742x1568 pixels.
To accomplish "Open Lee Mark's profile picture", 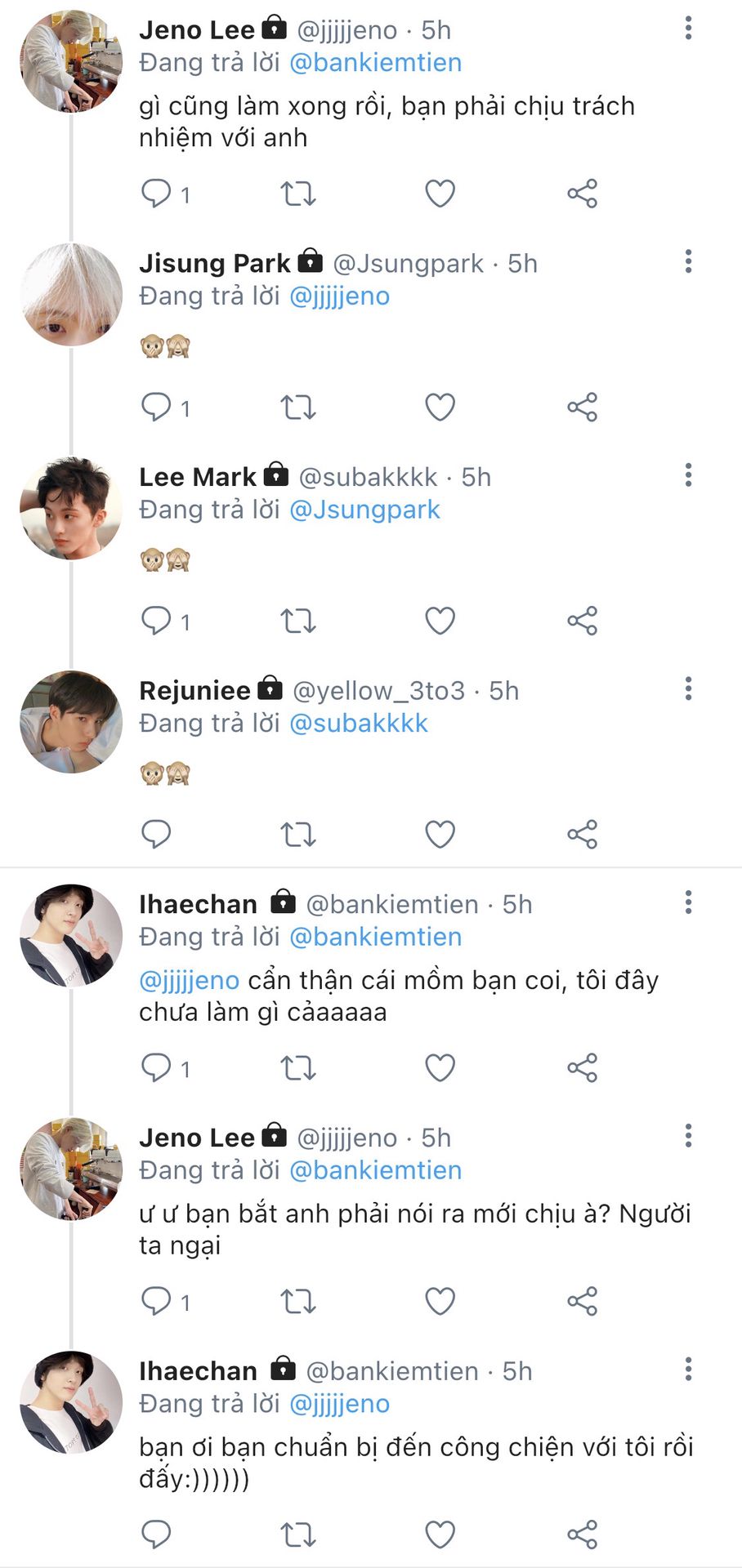I will coord(71,508).
